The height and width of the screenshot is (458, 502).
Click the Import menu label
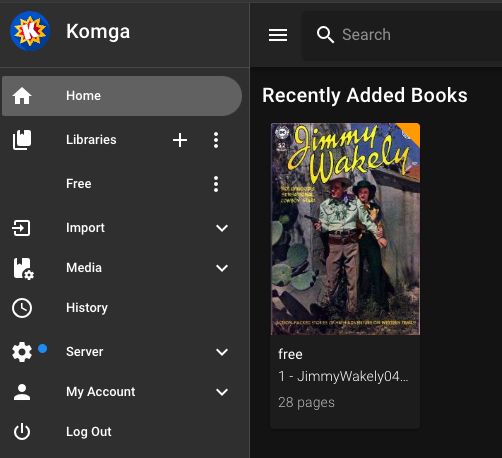click(85, 228)
